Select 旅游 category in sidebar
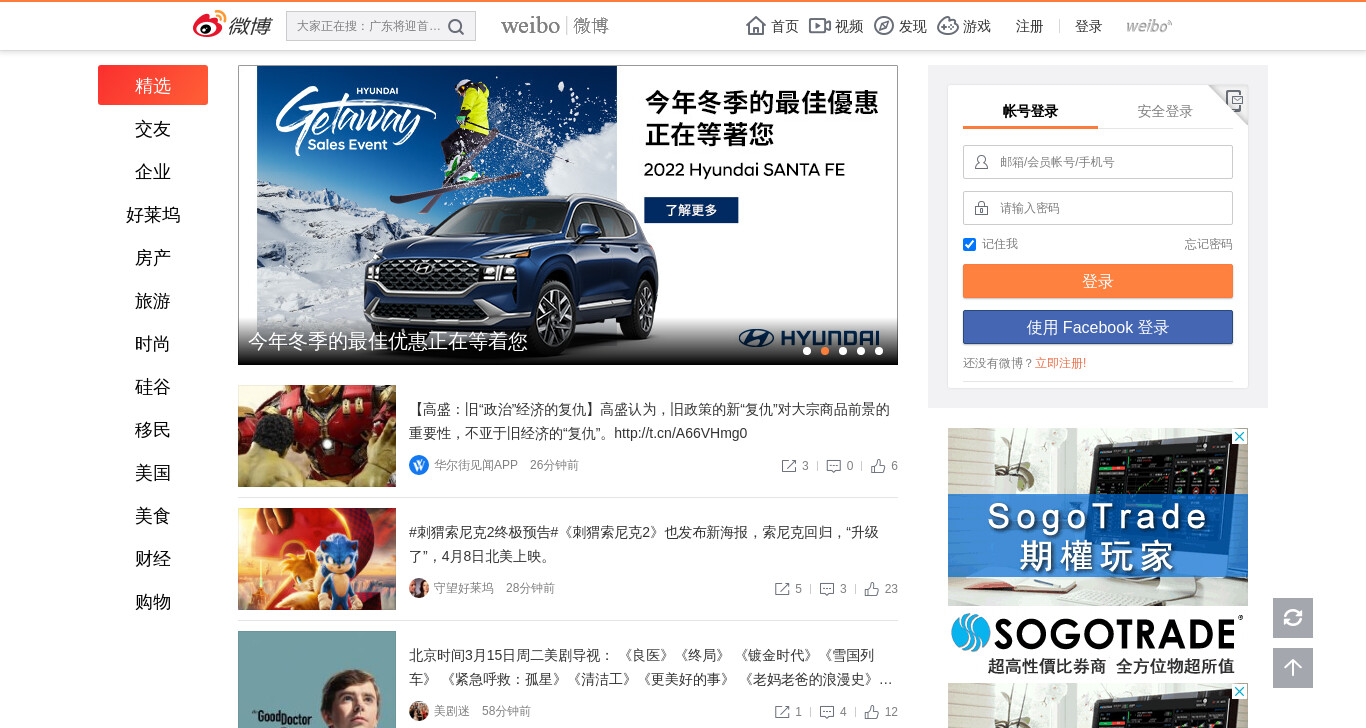The width and height of the screenshot is (1366, 728). [x=153, y=301]
